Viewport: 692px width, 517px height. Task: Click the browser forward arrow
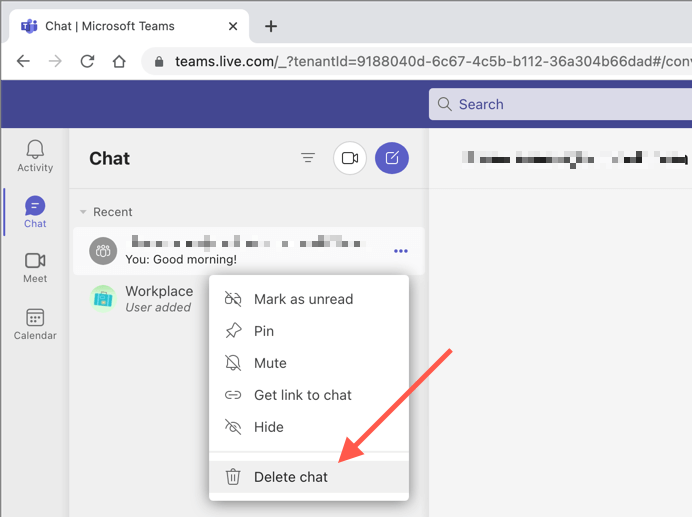(x=55, y=61)
